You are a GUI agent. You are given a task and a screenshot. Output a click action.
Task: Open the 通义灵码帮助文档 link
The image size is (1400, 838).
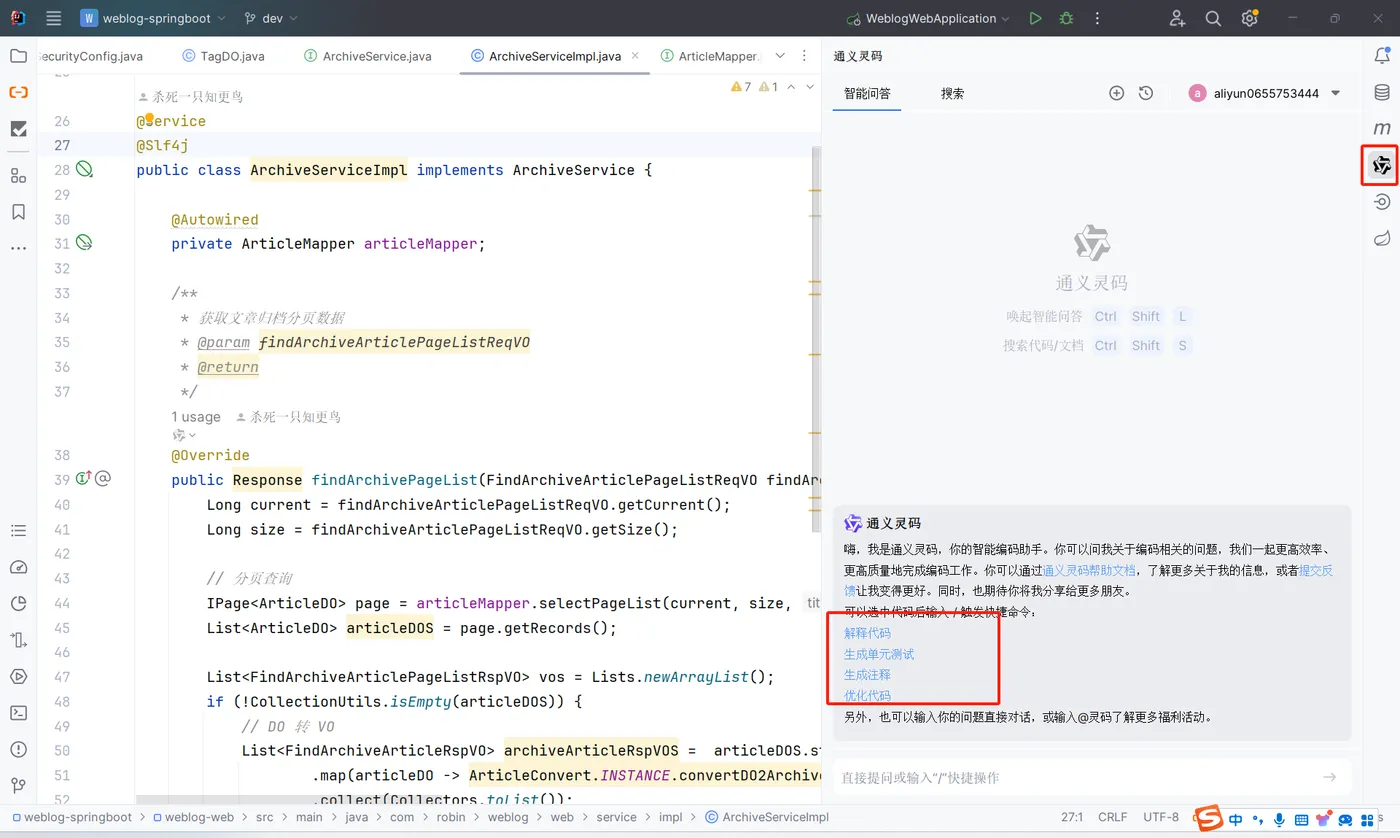coord(1089,570)
